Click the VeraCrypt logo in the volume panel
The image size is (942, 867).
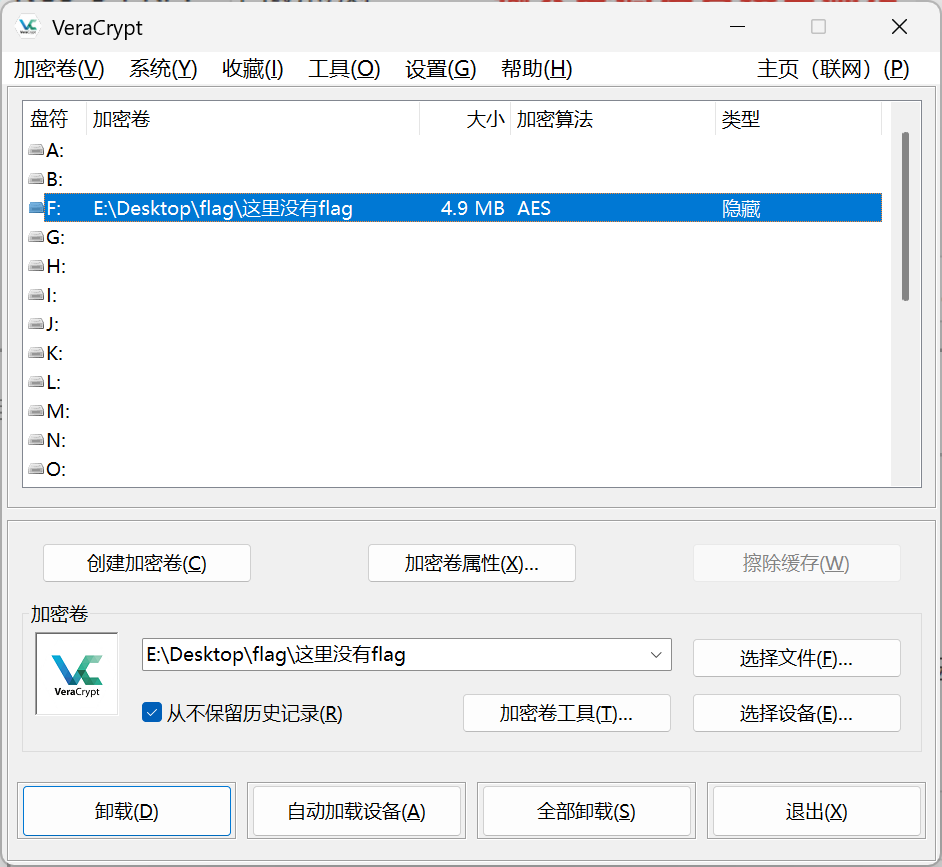77,673
